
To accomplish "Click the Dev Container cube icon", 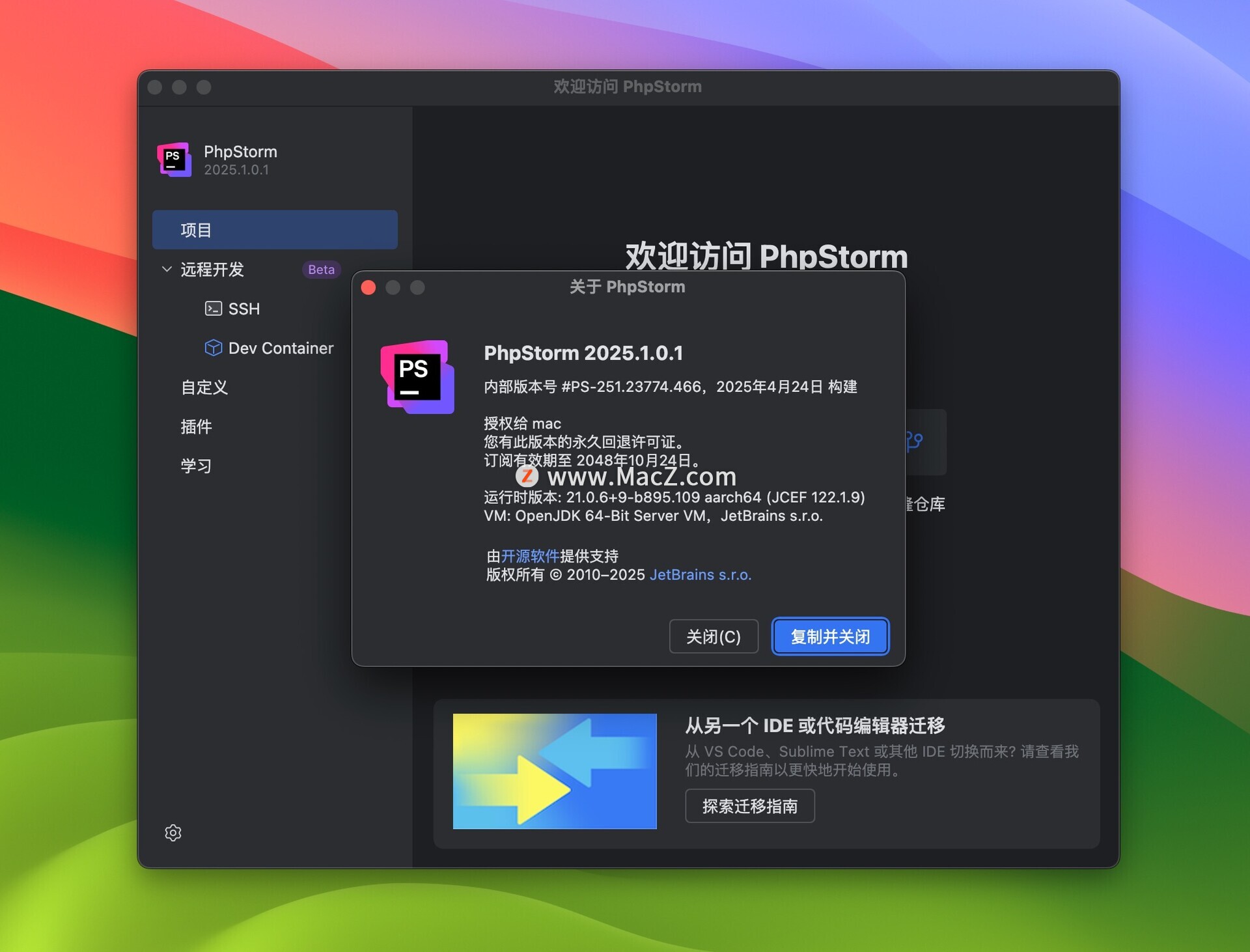I will pyautogui.click(x=214, y=348).
